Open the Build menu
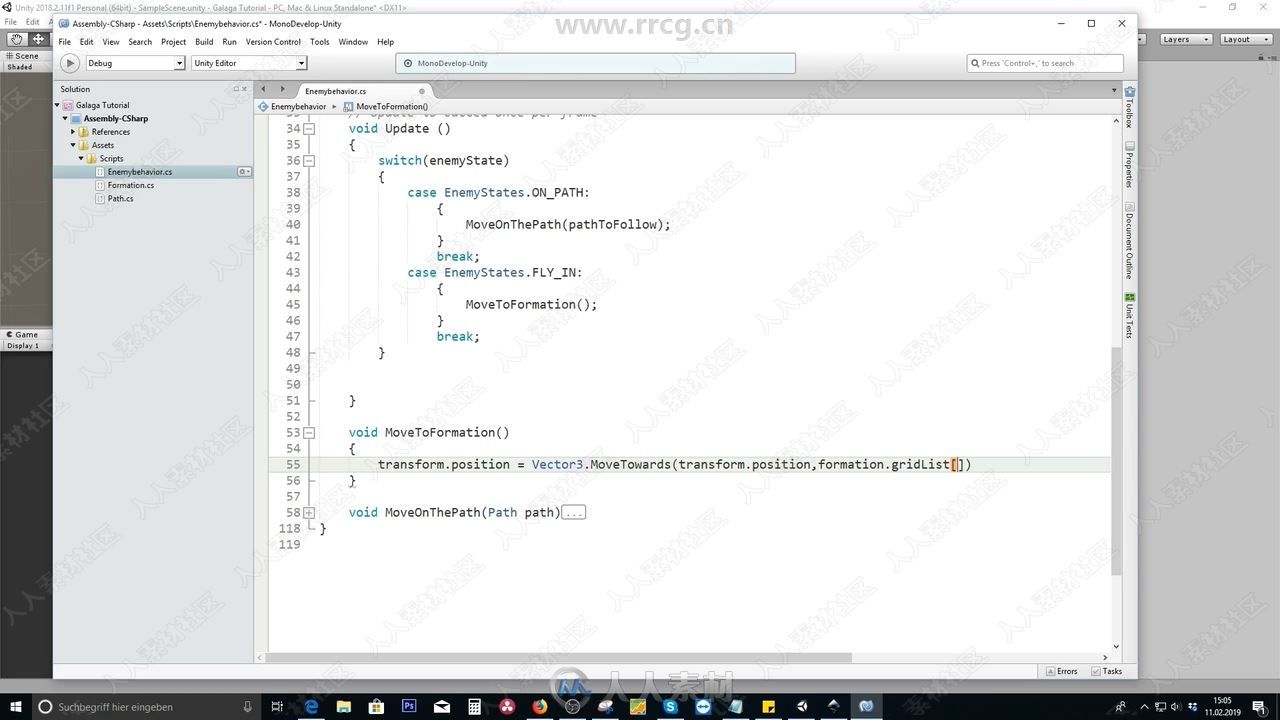Viewport: 1280px width, 720px height. click(204, 42)
